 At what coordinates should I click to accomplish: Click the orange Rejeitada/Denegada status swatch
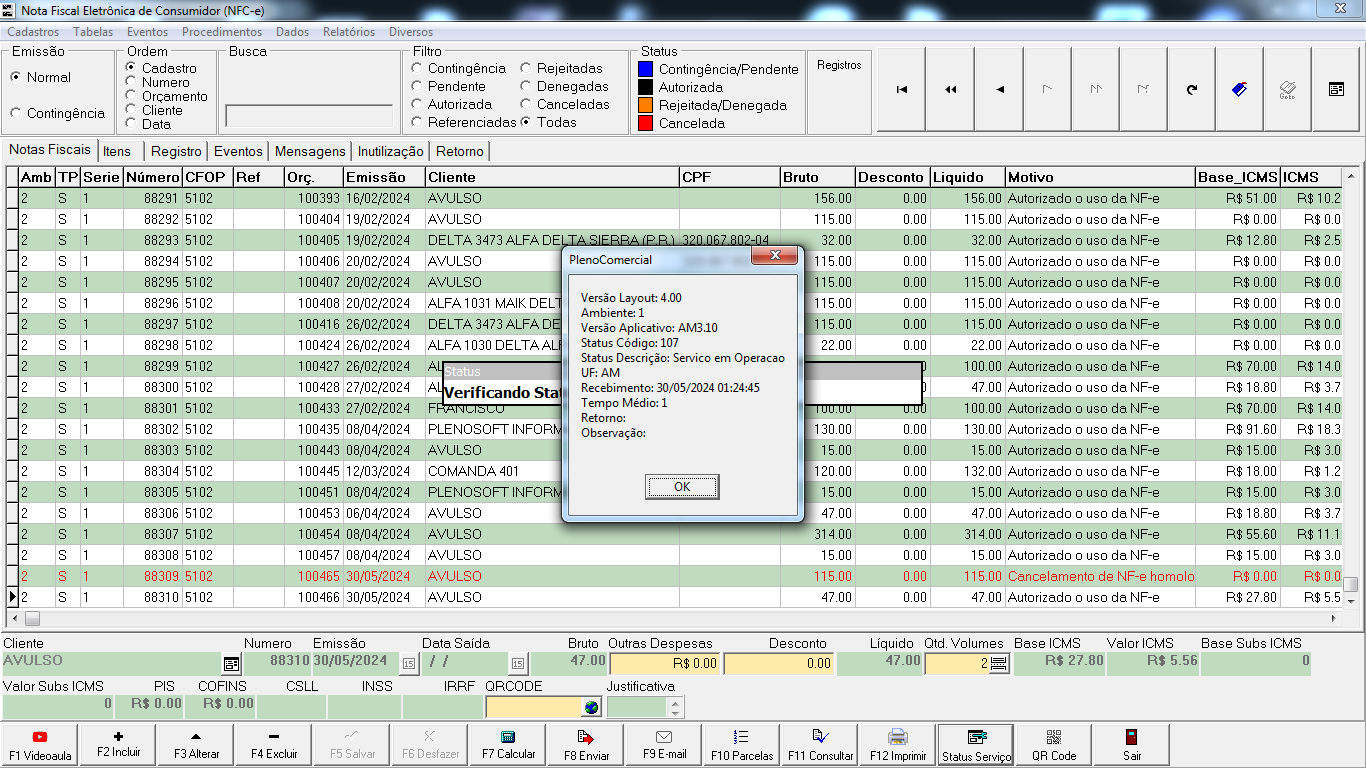[645, 105]
